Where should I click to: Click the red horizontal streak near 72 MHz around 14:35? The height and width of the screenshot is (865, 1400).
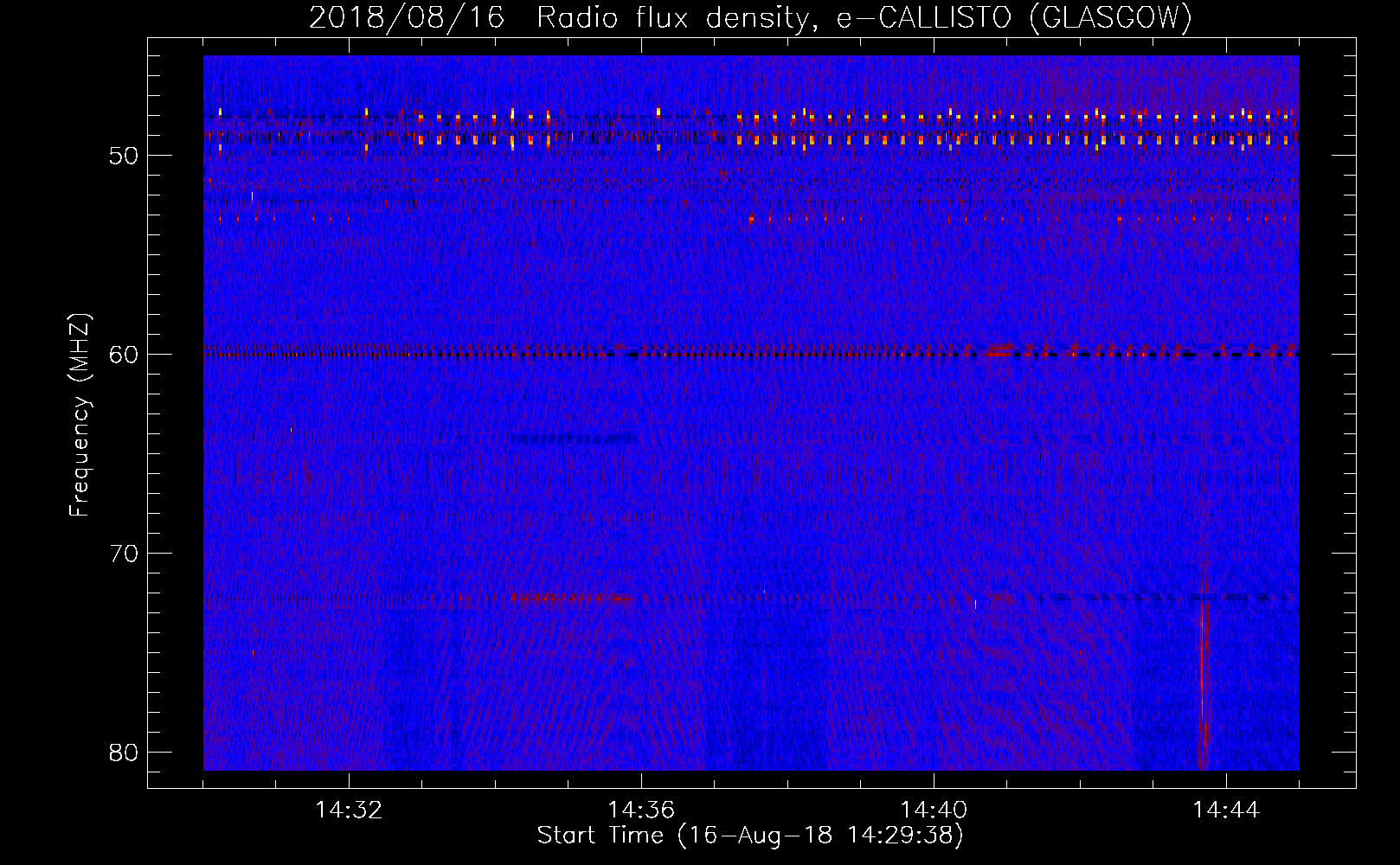pyautogui.click(x=571, y=598)
